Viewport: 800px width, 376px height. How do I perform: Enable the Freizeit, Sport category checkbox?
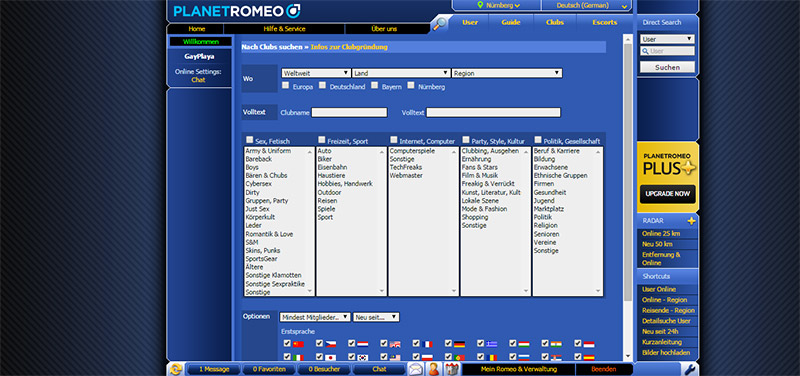click(x=322, y=140)
